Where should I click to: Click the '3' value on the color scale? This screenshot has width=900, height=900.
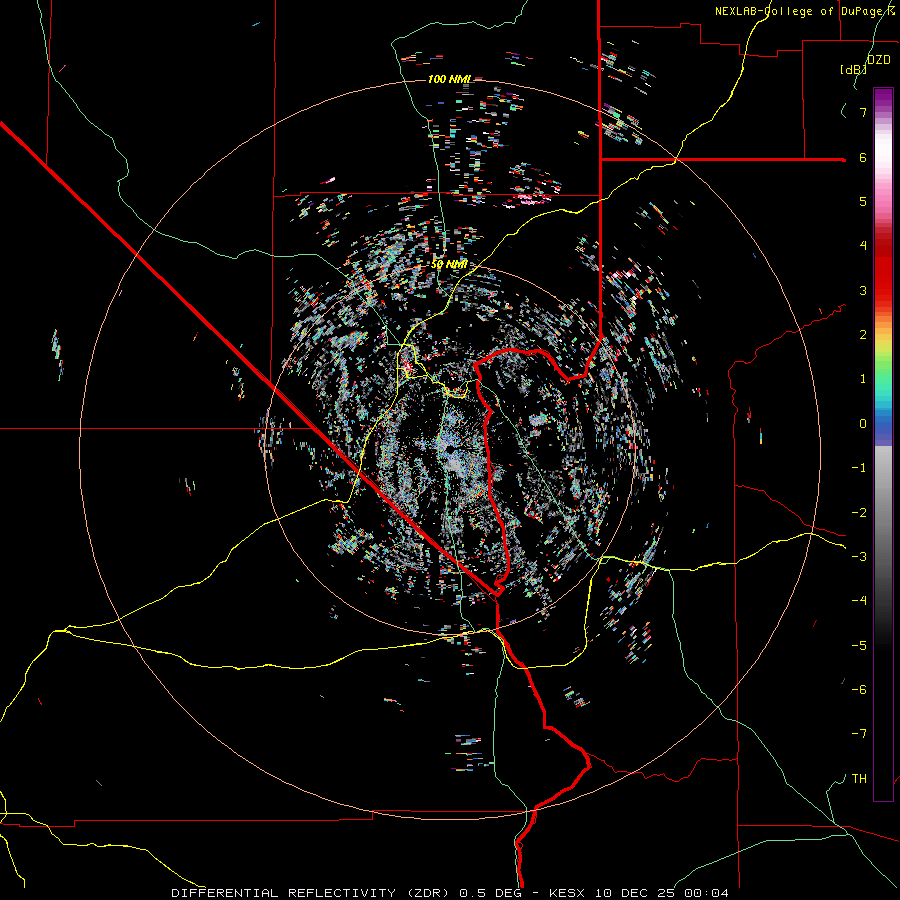[863, 290]
